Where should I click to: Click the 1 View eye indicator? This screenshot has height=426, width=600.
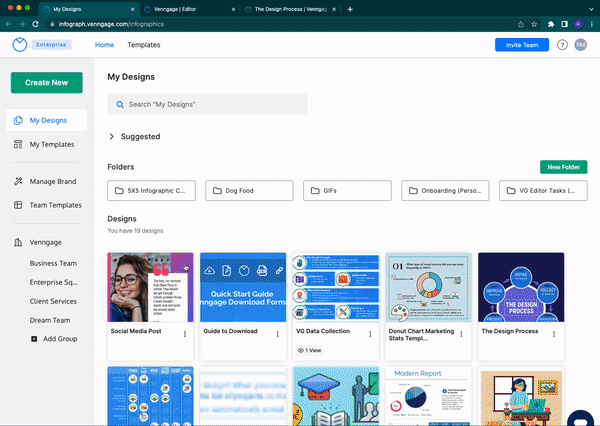[x=309, y=350]
